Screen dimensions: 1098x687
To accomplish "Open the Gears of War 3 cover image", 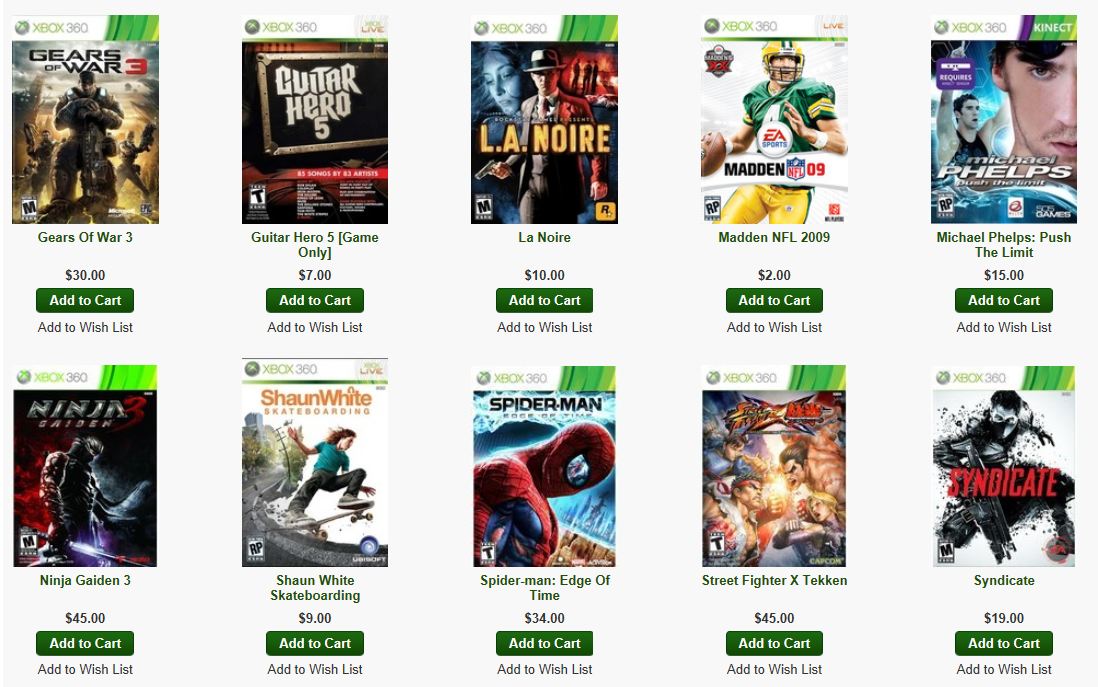I will pyautogui.click(x=85, y=119).
